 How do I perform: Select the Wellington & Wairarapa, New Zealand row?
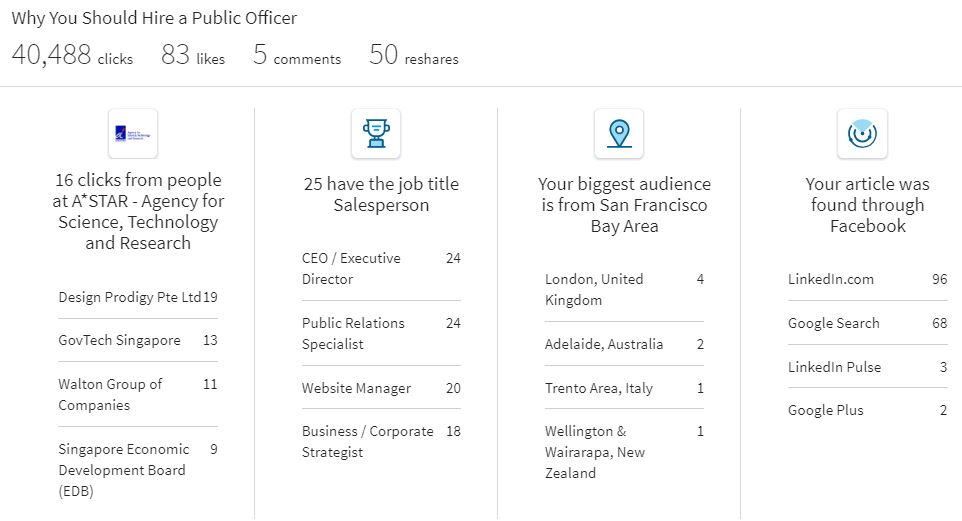pos(624,452)
